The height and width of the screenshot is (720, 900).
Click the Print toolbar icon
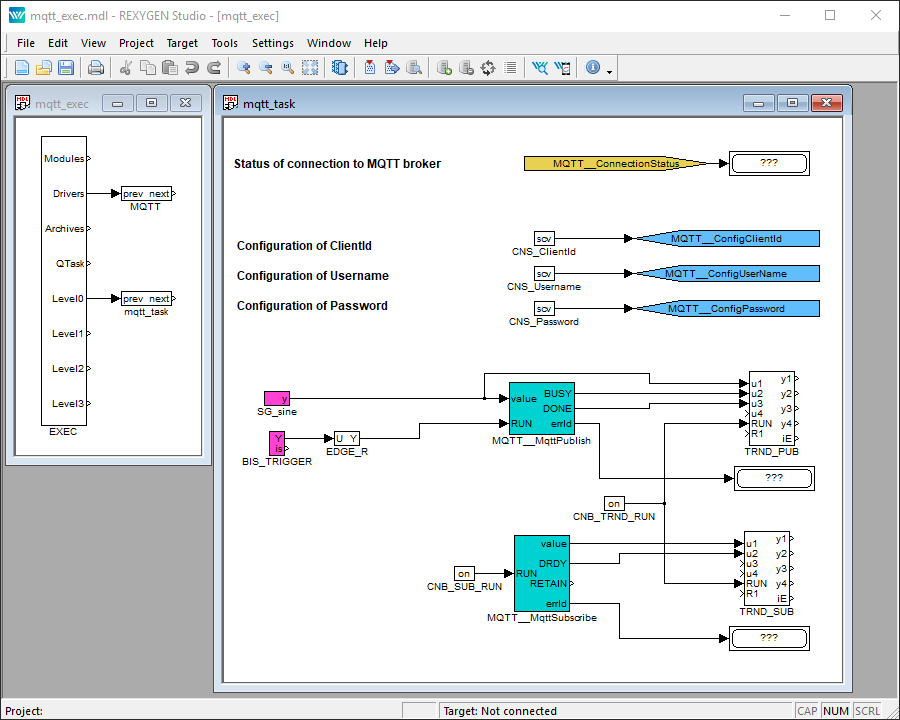pos(96,68)
